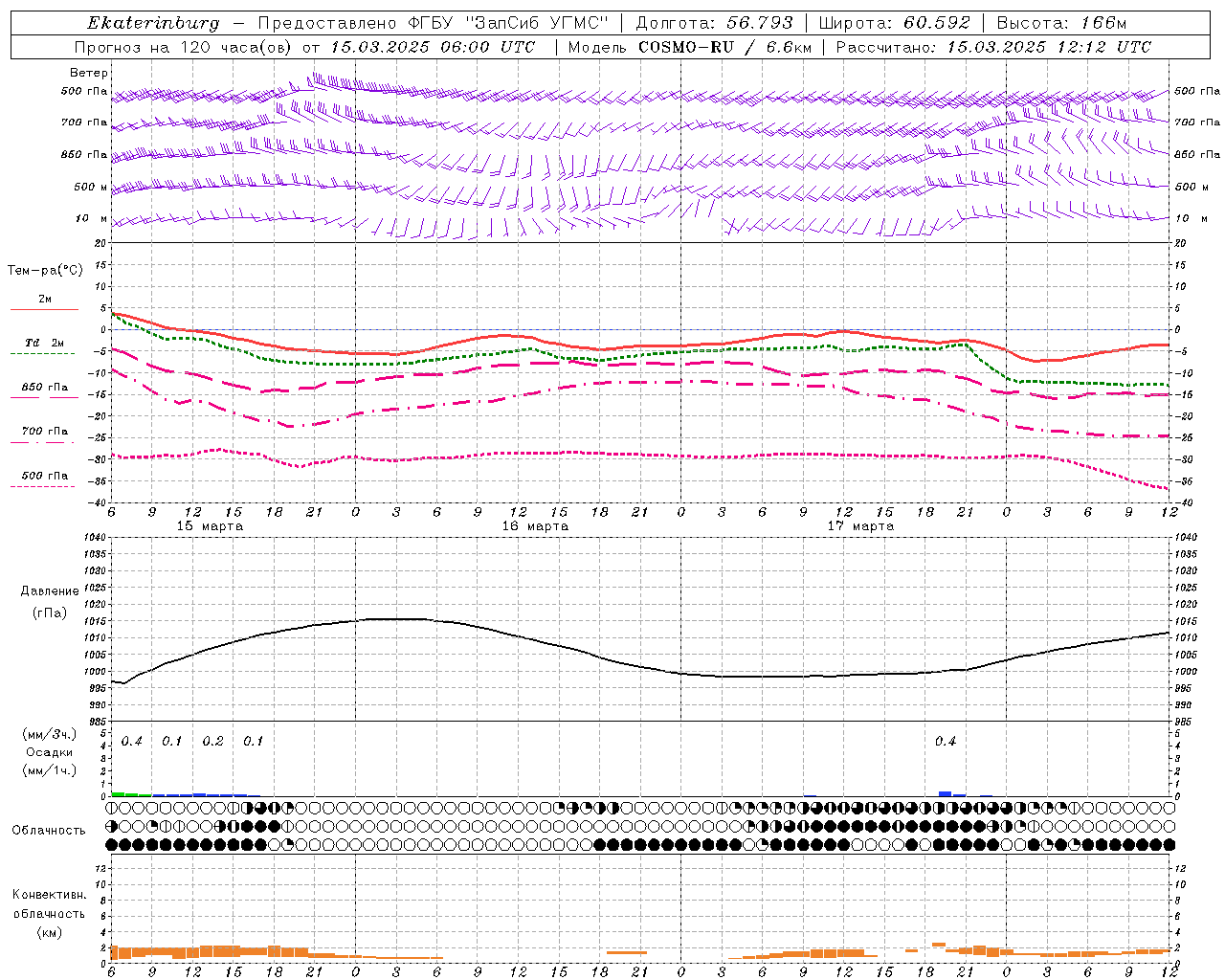Click the forecast start time '15.03.2025 06:00 UTC'
Image resolution: width=1225 pixels, height=980 pixels.
[x=432, y=47]
